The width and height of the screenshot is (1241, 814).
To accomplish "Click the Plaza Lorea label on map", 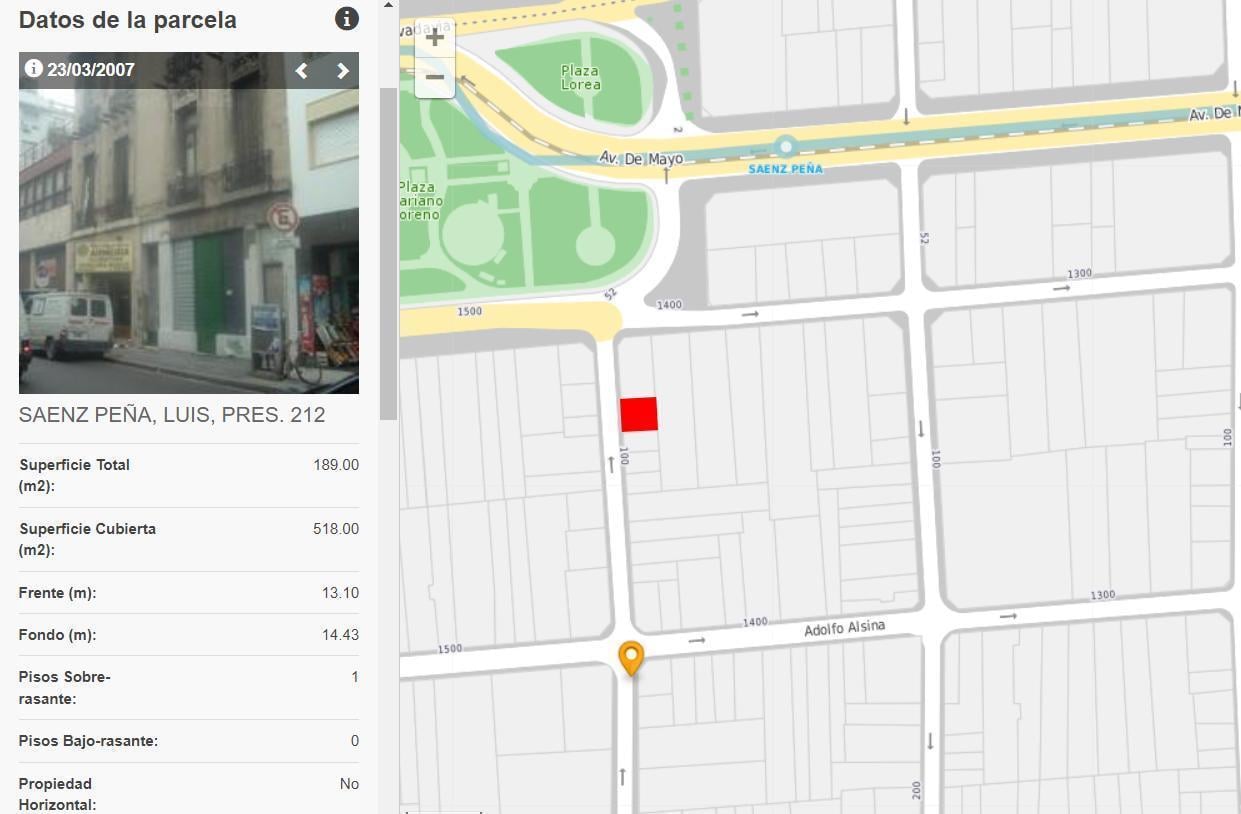I will [x=580, y=78].
